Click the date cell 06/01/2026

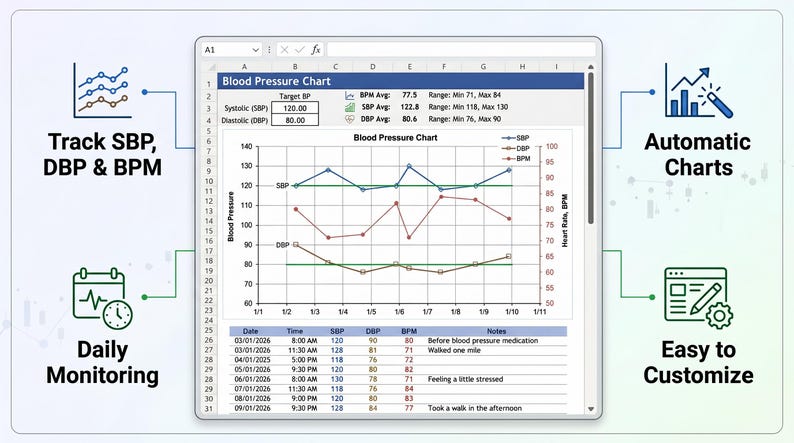point(252,379)
